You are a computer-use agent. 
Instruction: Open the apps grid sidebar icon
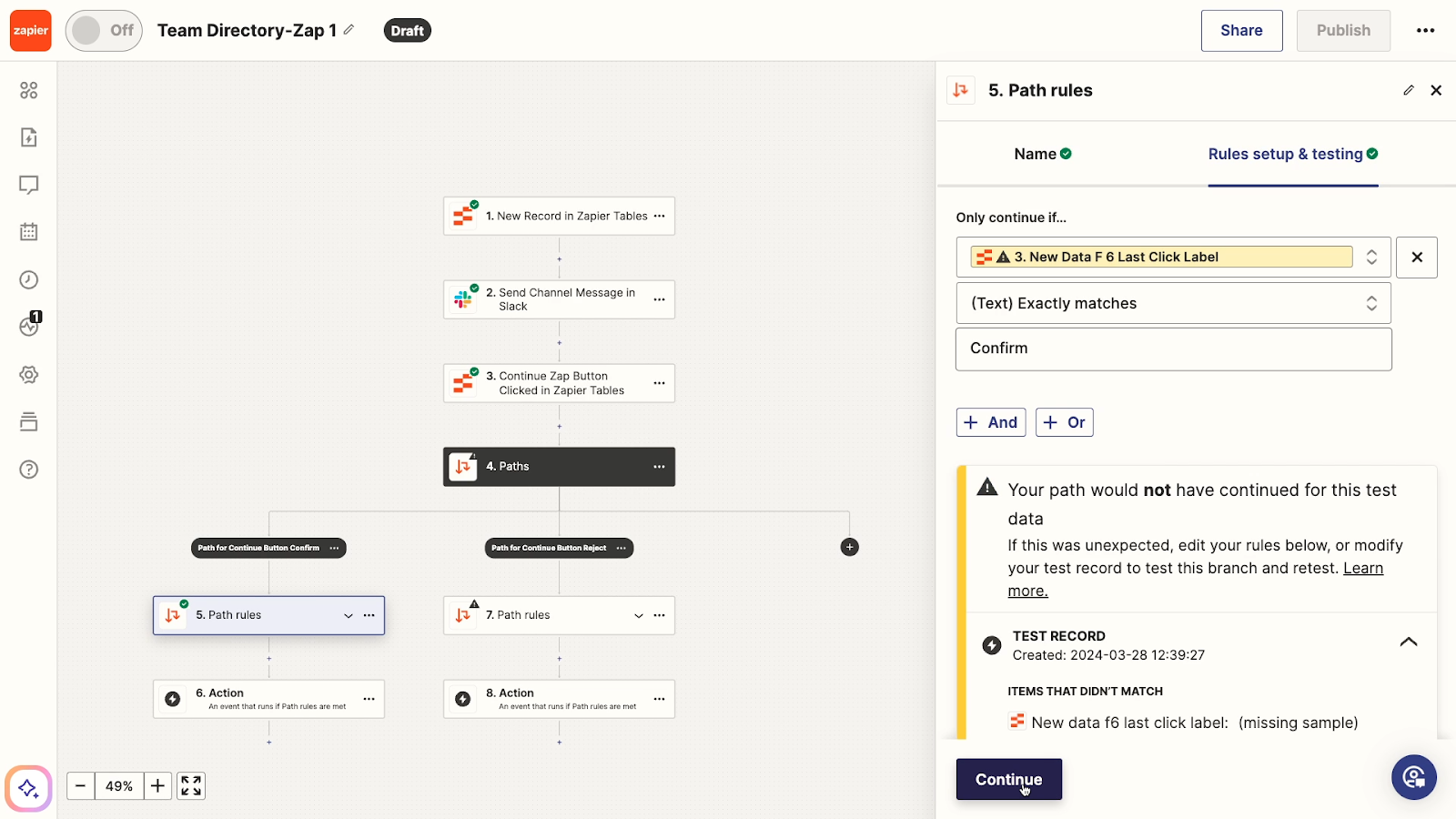[x=29, y=90]
